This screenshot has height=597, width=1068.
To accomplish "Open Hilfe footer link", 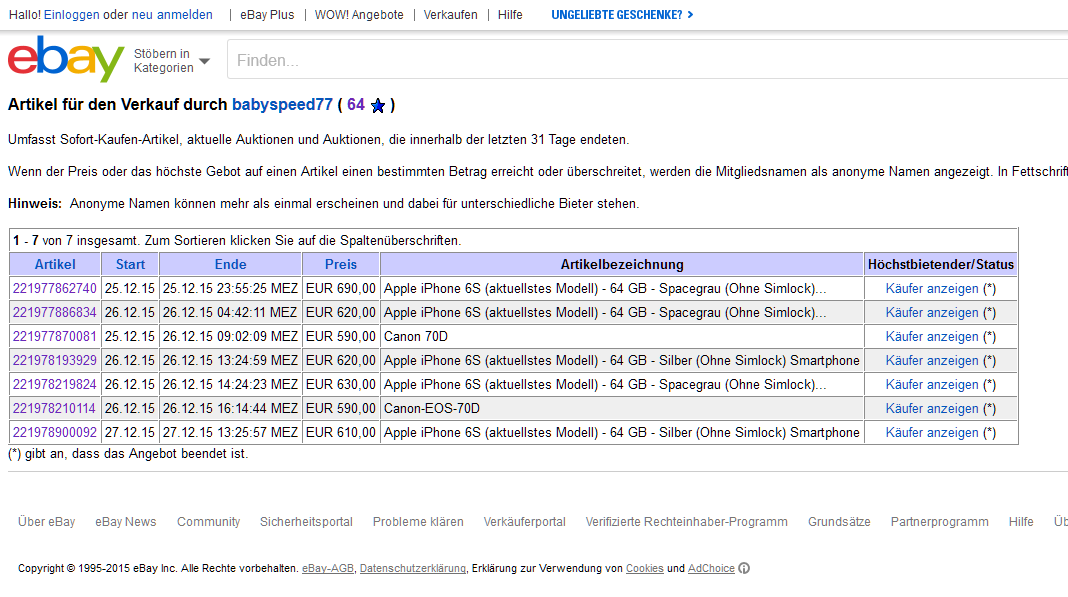I will [1021, 522].
